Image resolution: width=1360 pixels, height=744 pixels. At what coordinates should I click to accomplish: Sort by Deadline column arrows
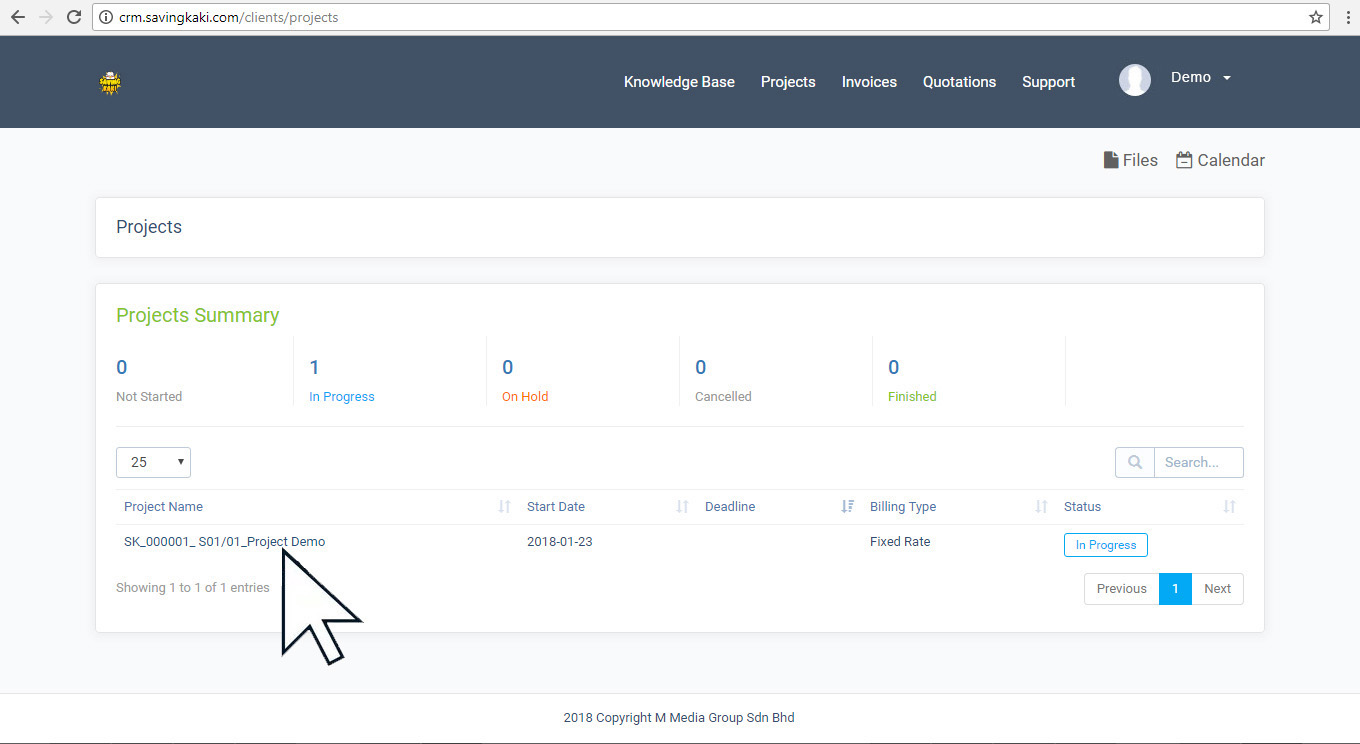(x=848, y=507)
